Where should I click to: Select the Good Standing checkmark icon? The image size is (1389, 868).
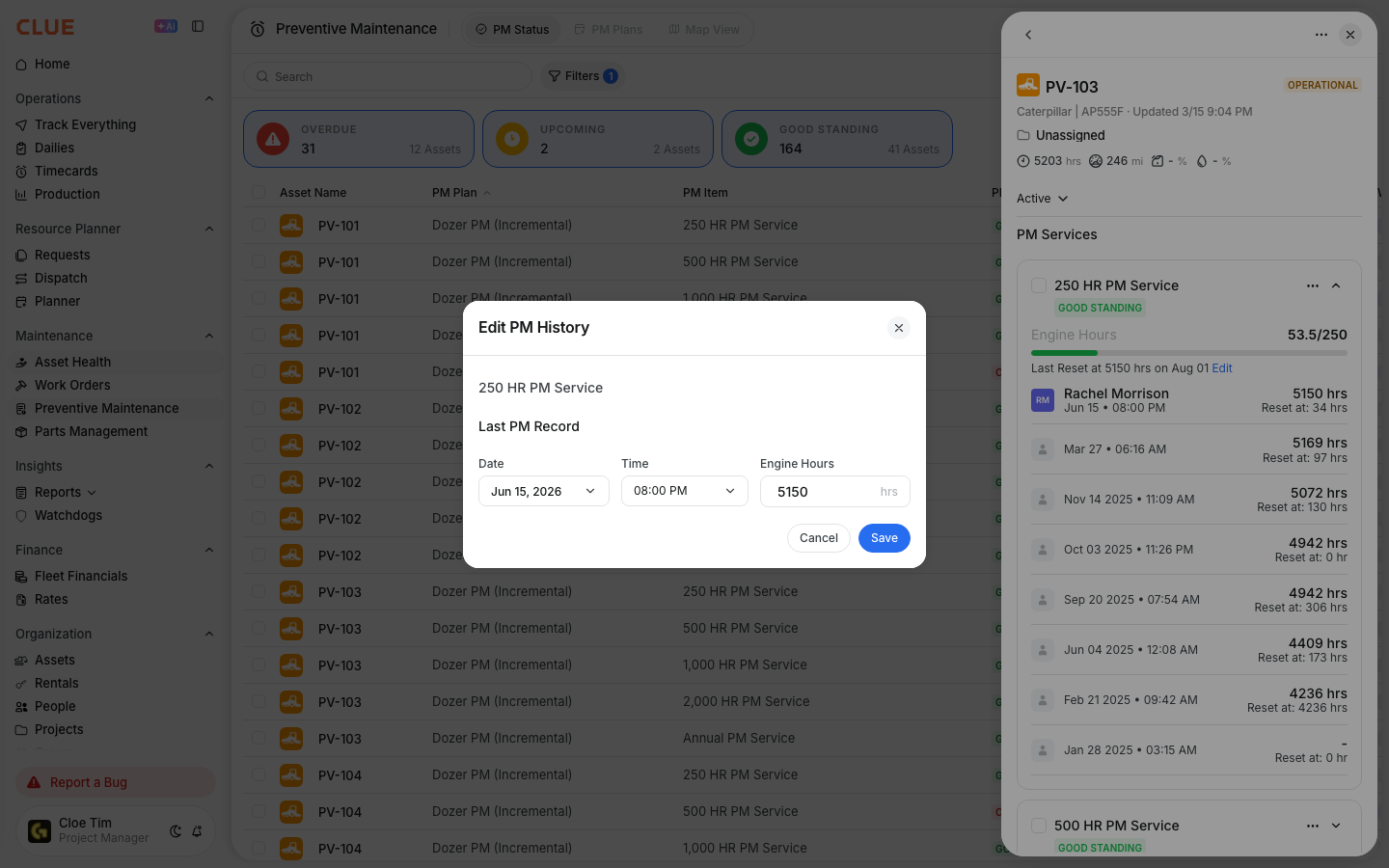tap(751, 139)
